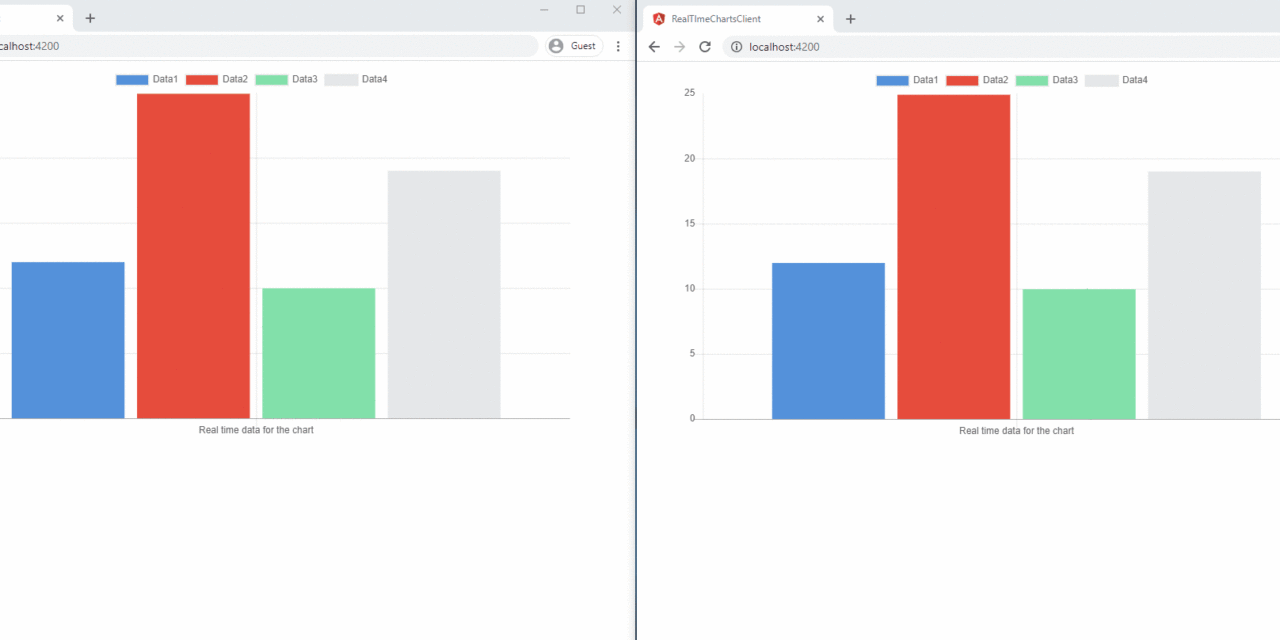Screen dimensions: 1280x640
Task: Open site info icon beside right localhost:4200
Action: click(736, 47)
